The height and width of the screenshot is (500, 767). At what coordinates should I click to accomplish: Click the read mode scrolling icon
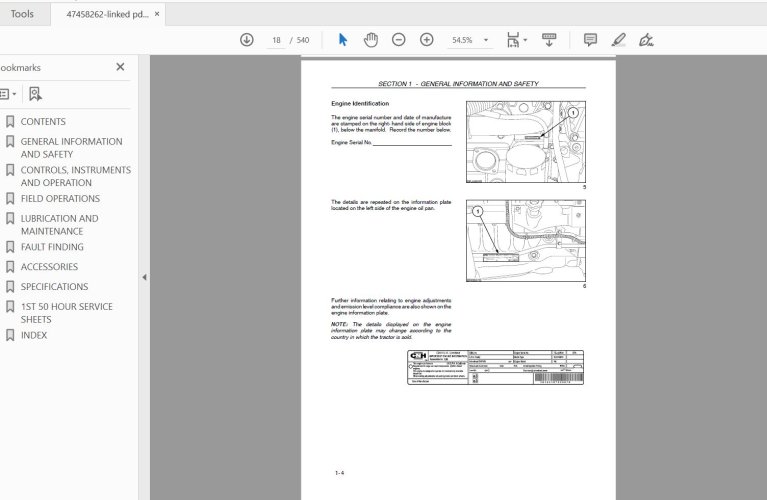pos(549,40)
